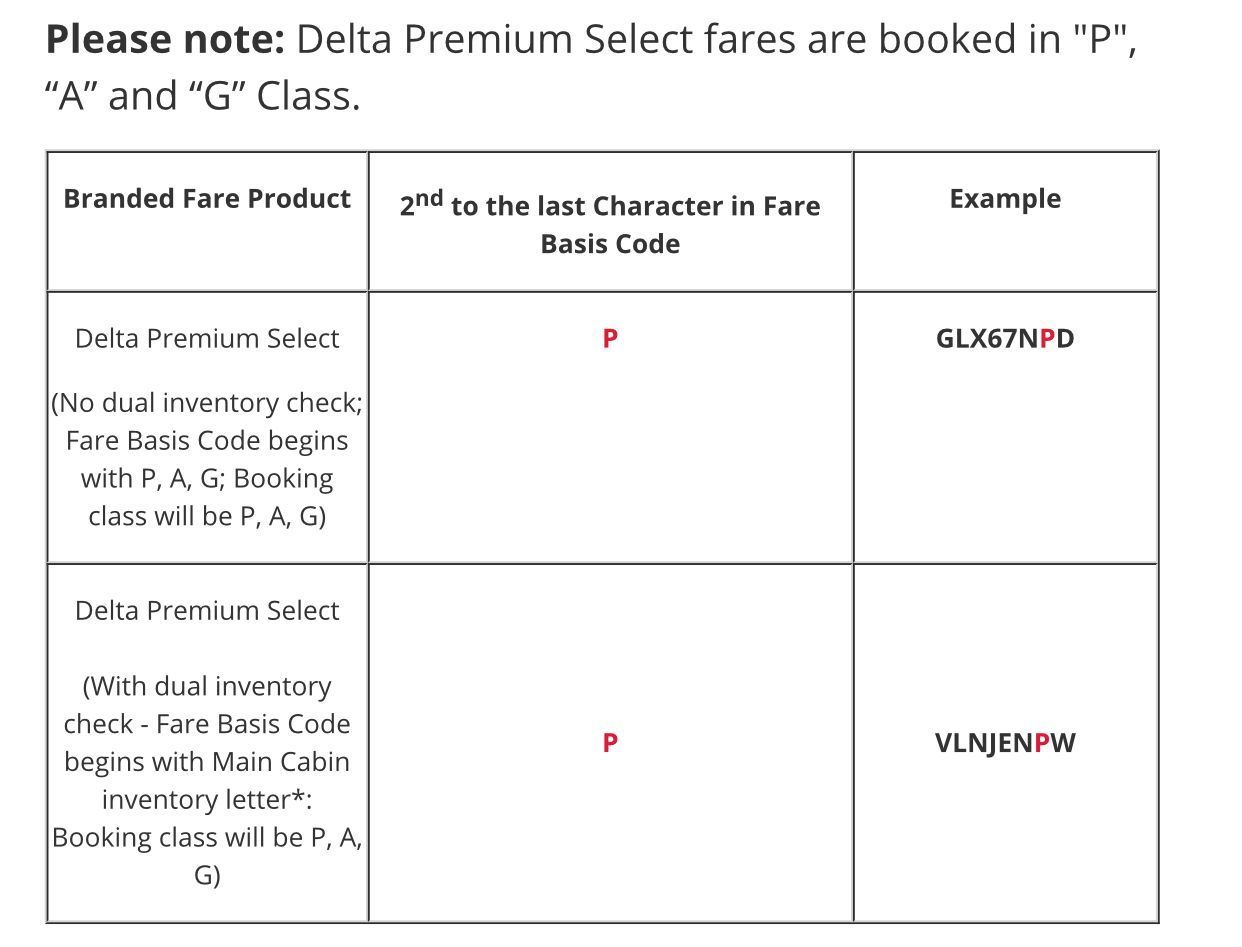Screen dimensions: 1242x947
Task: Click "Delta Premium Select" in first row
Action: (x=207, y=338)
